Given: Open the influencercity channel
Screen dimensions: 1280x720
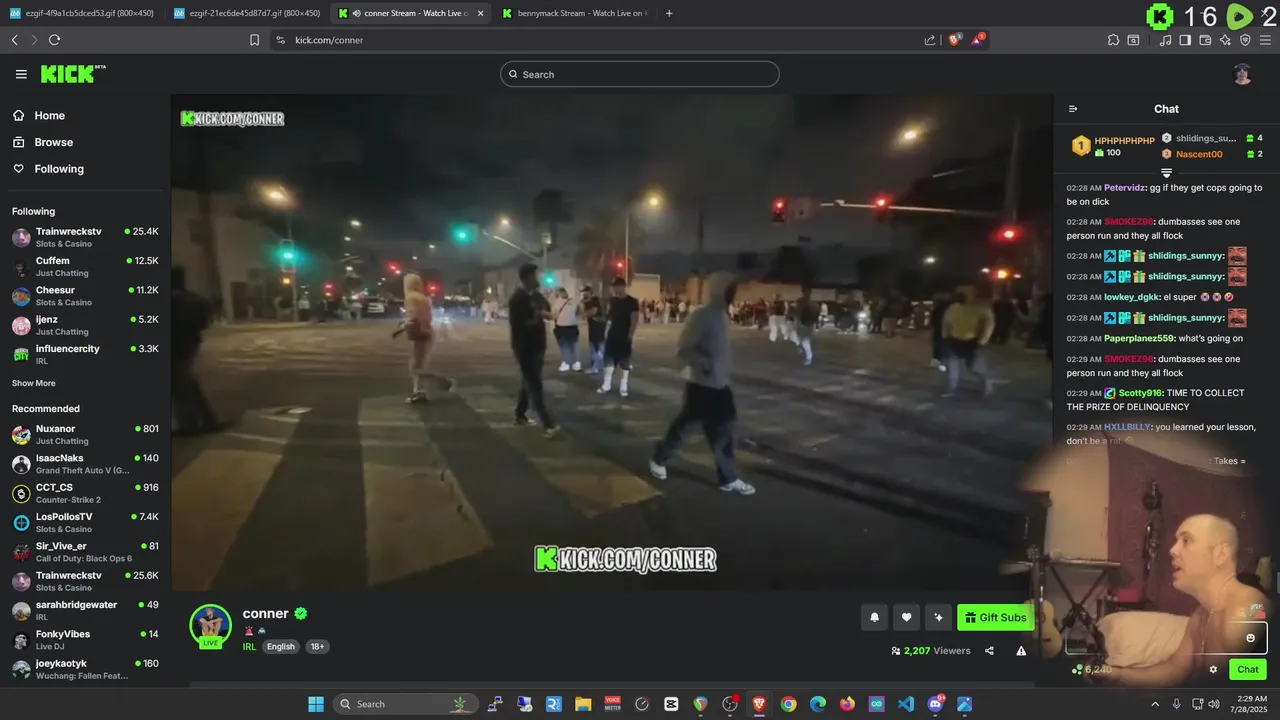Looking at the screenshot, I should coord(85,354).
